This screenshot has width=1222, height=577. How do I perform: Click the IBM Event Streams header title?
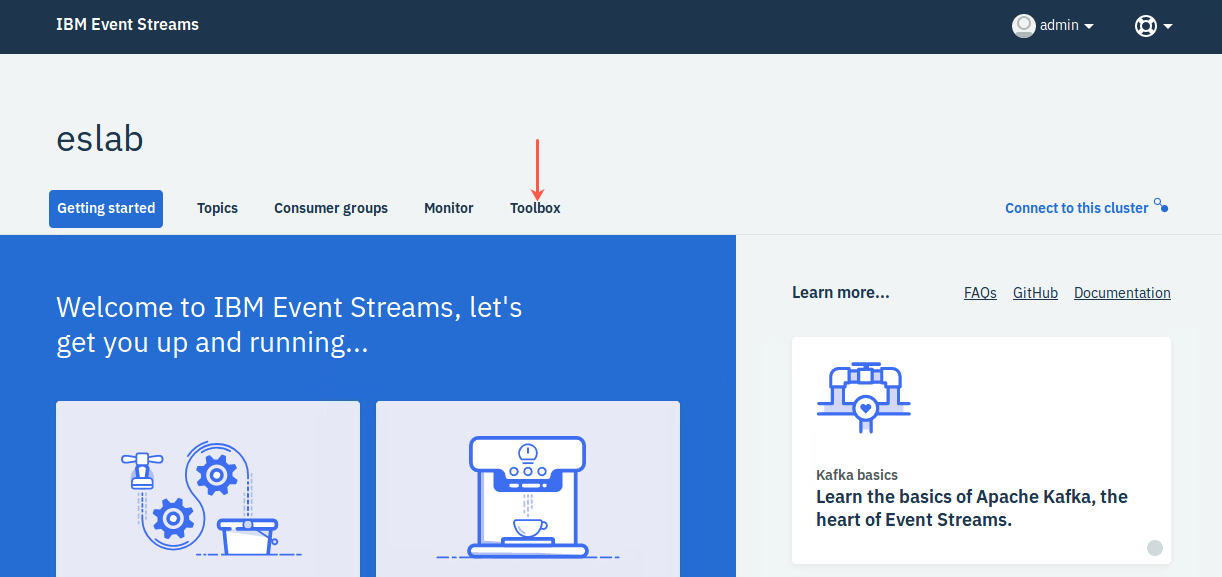click(127, 25)
